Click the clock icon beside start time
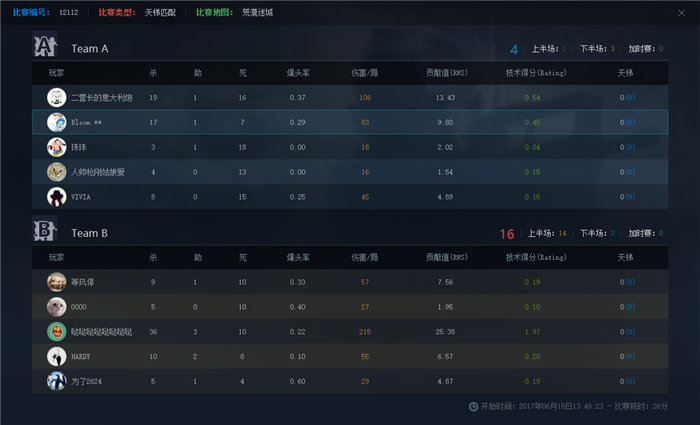Viewport: 700px width, 425px height. tap(473, 407)
